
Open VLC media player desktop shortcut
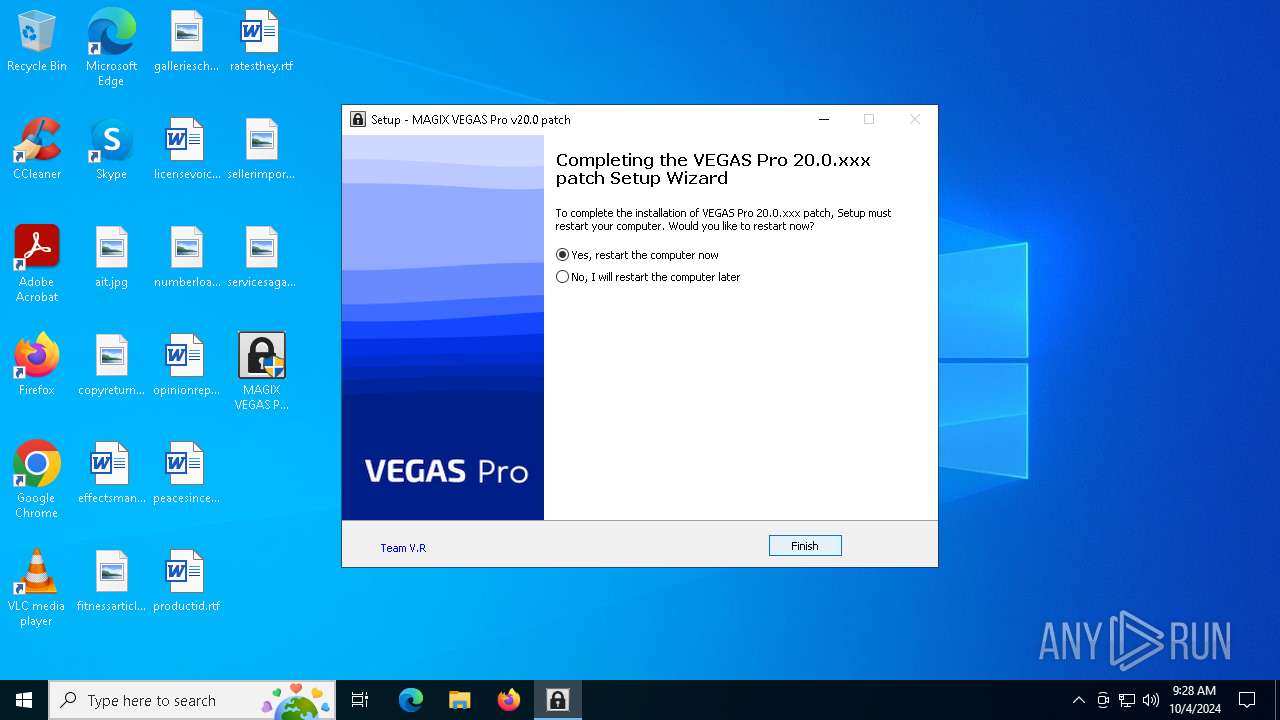(37, 588)
